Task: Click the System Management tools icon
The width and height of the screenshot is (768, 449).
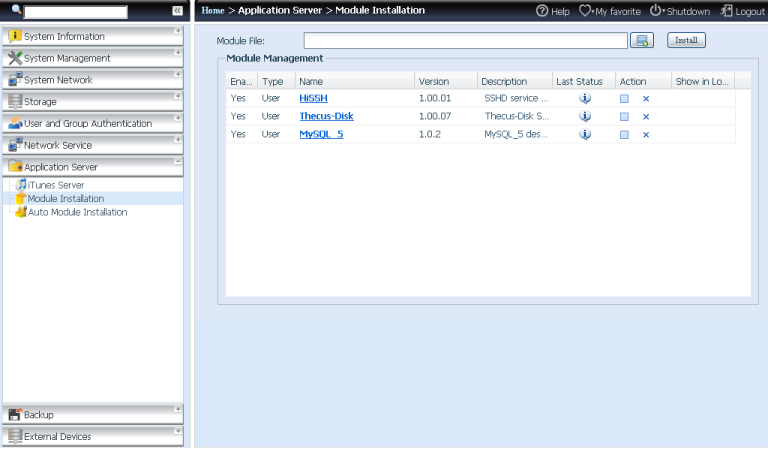Action: click(x=15, y=58)
